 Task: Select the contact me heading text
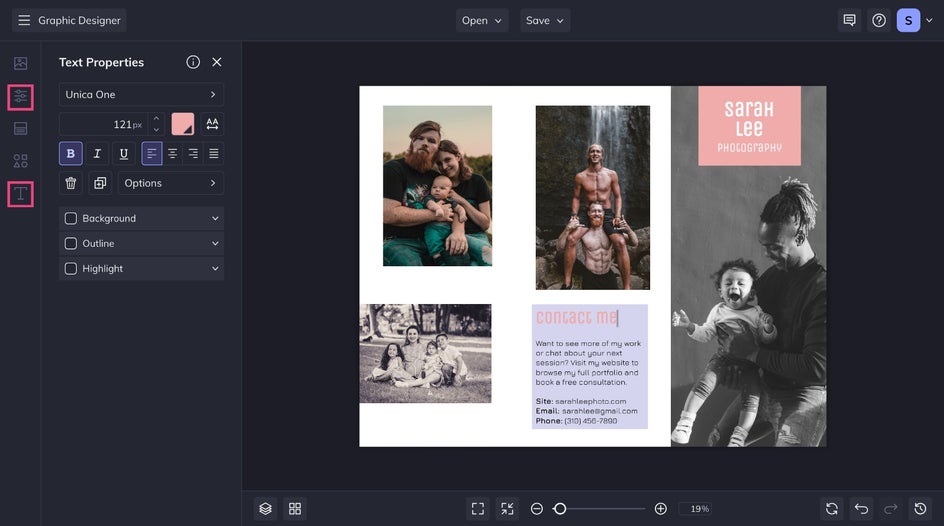click(576, 317)
